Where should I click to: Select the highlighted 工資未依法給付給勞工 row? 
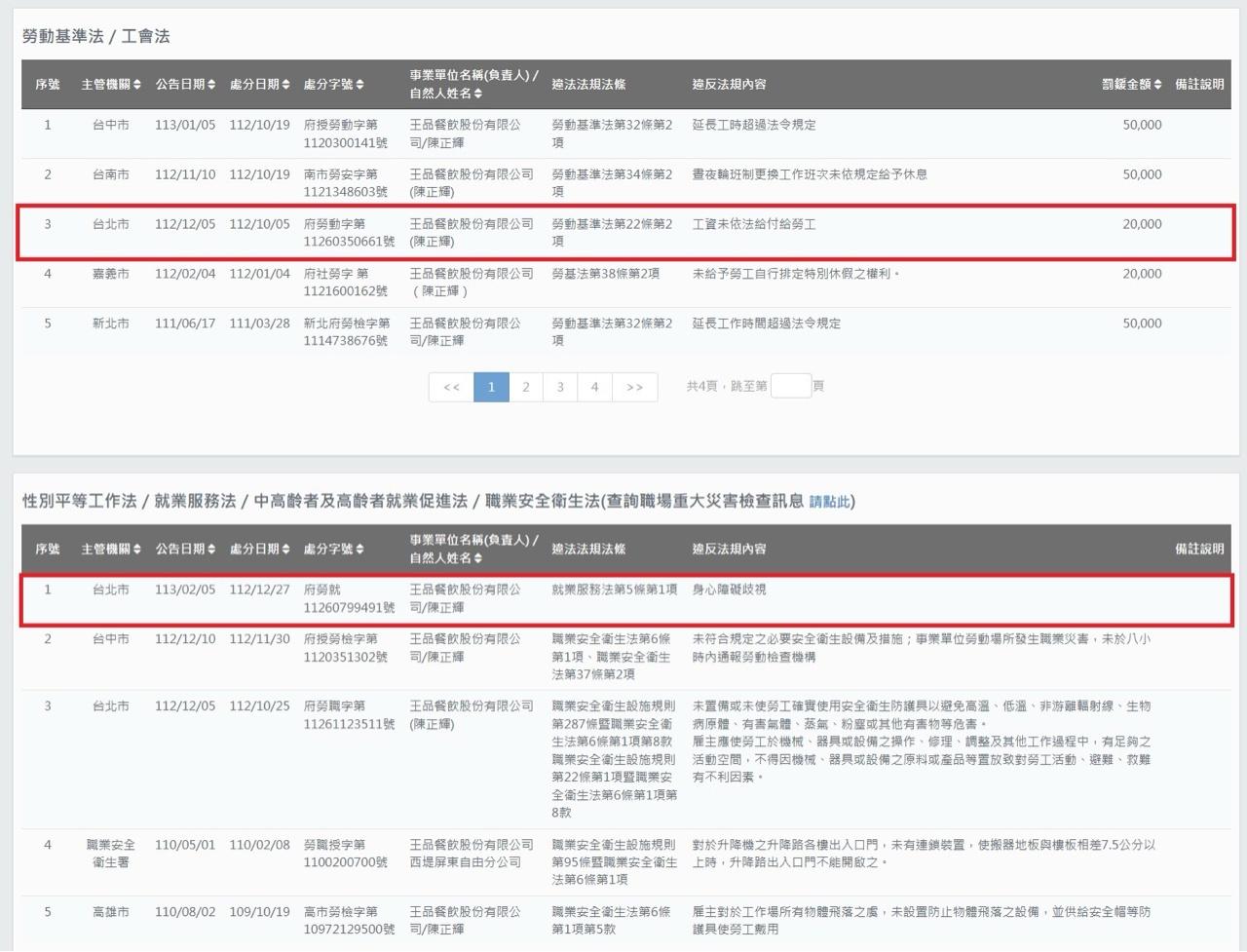[625, 232]
